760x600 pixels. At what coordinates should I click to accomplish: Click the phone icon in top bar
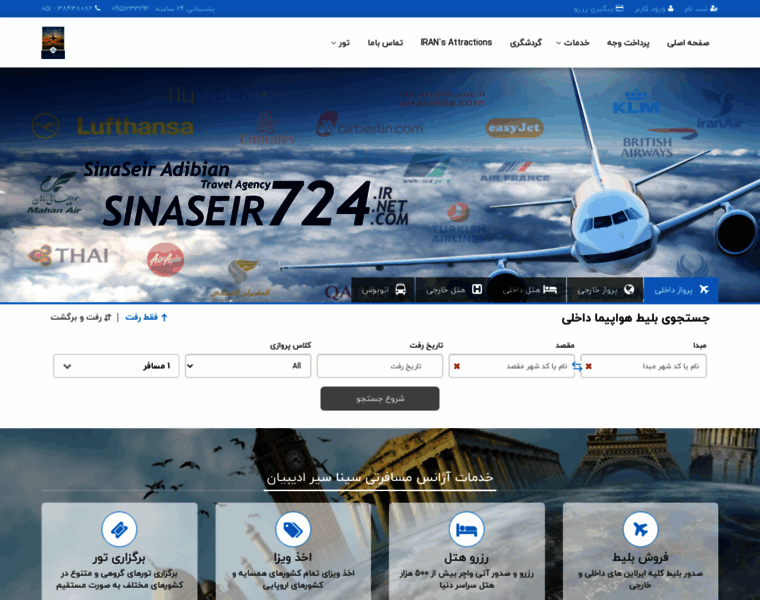[98, 8]
